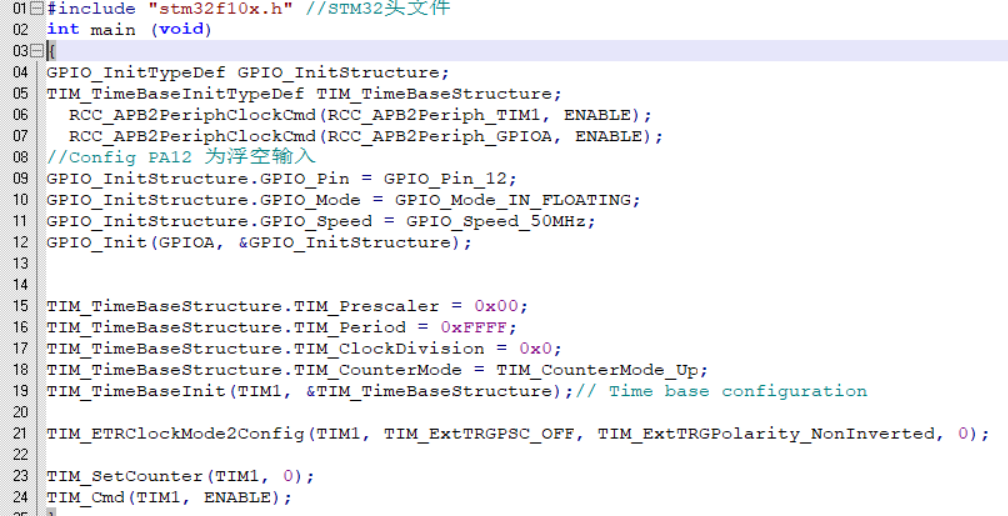
Task: Click the 'Time base configuration' comment
Action: pos(738,391)
